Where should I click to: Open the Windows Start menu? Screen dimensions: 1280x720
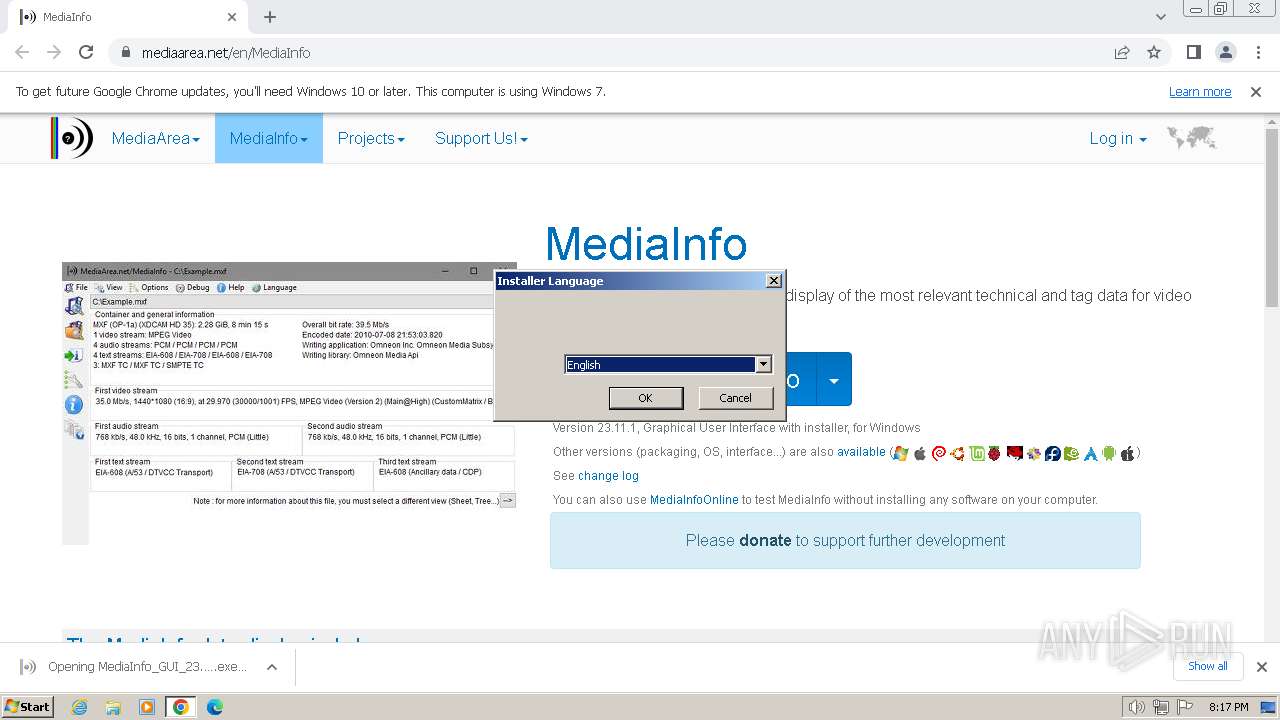click(x=28, y=707)
